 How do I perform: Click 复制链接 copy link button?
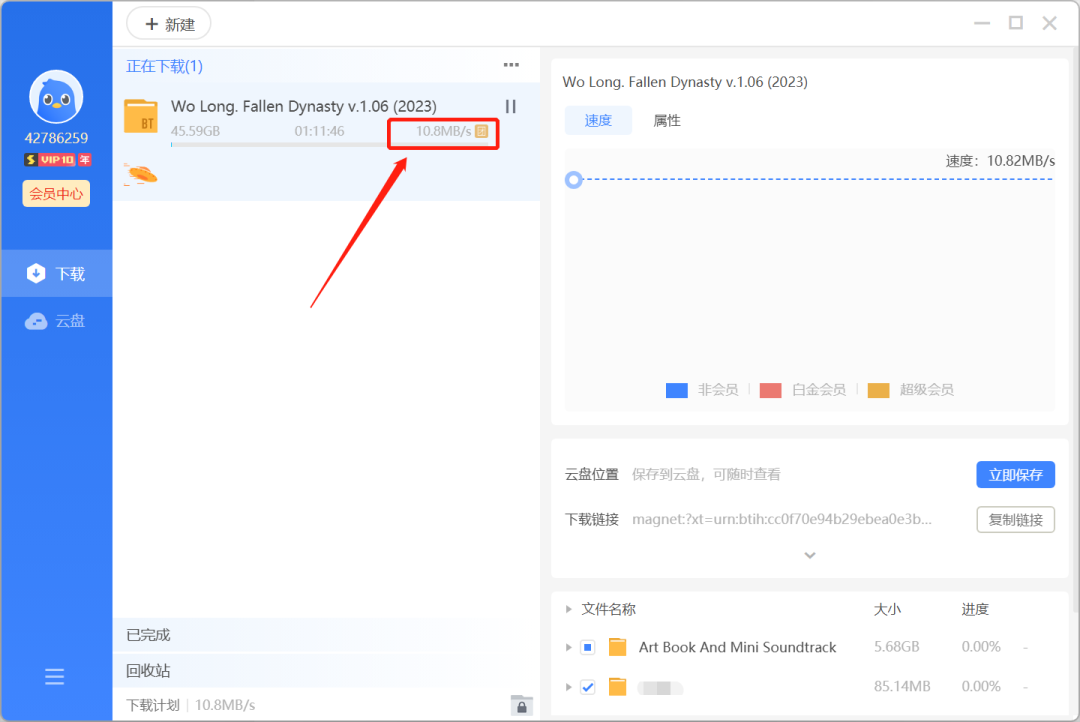[x=1015, y=519]
